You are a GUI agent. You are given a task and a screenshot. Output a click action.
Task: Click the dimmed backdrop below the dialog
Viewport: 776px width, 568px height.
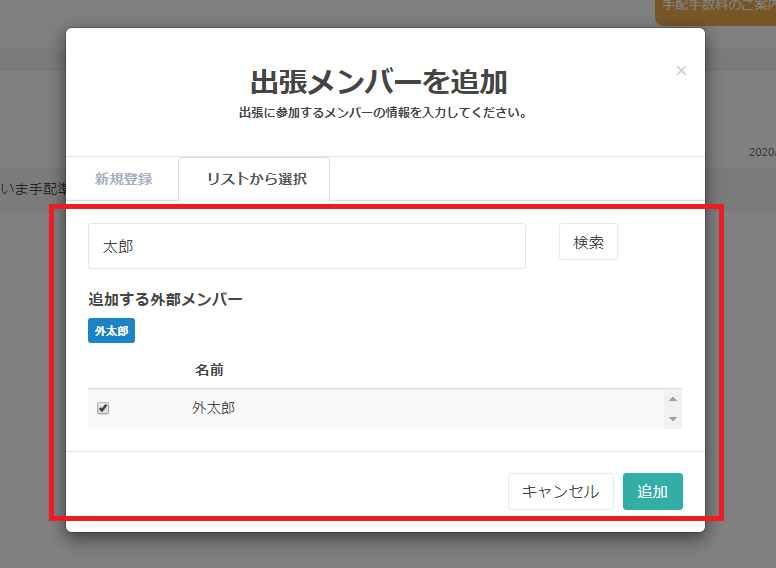tap(386, 551)
